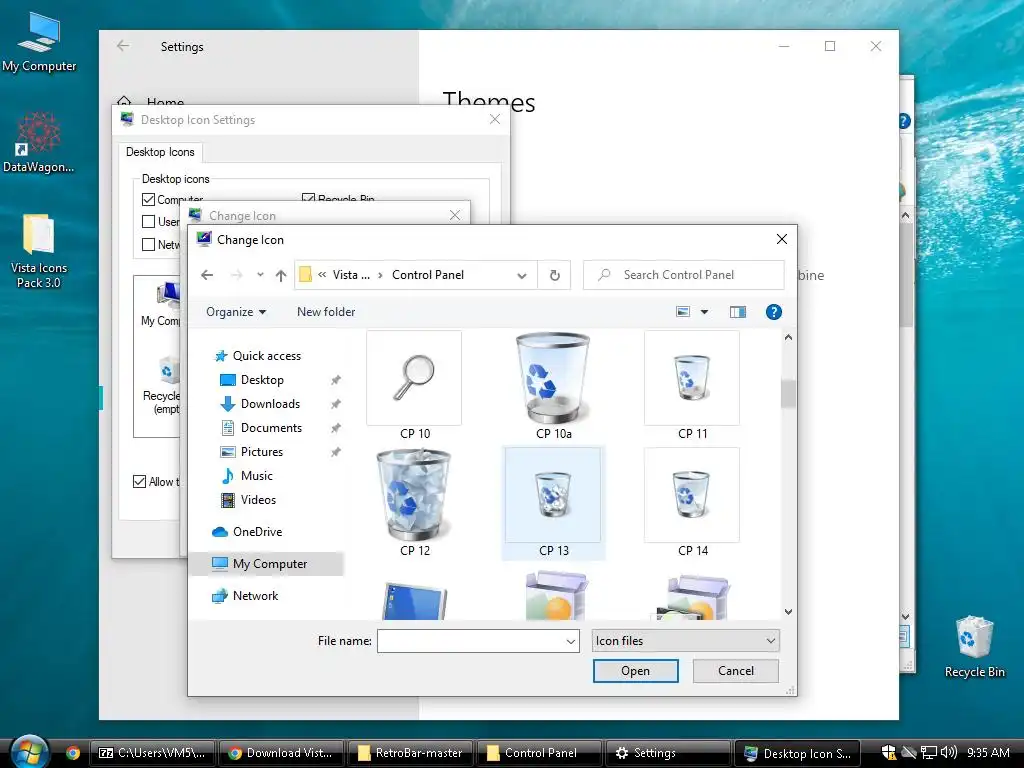Open the Windows Start orb

pos(30,752)
